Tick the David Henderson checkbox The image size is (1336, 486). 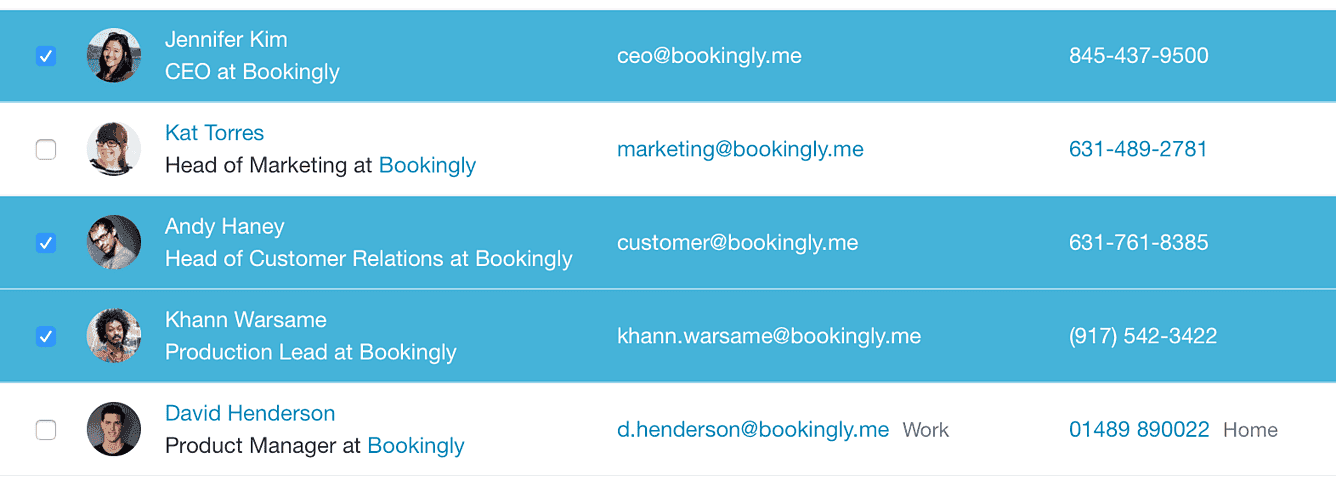45,430
